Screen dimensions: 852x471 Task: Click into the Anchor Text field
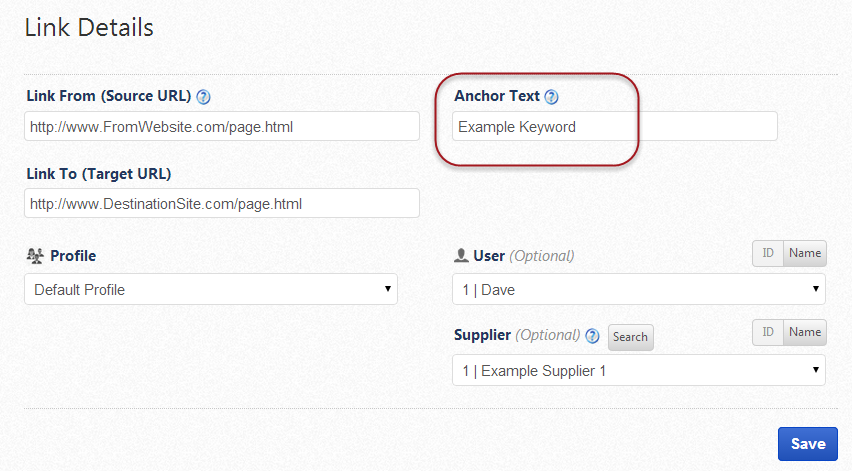[614, 127]
